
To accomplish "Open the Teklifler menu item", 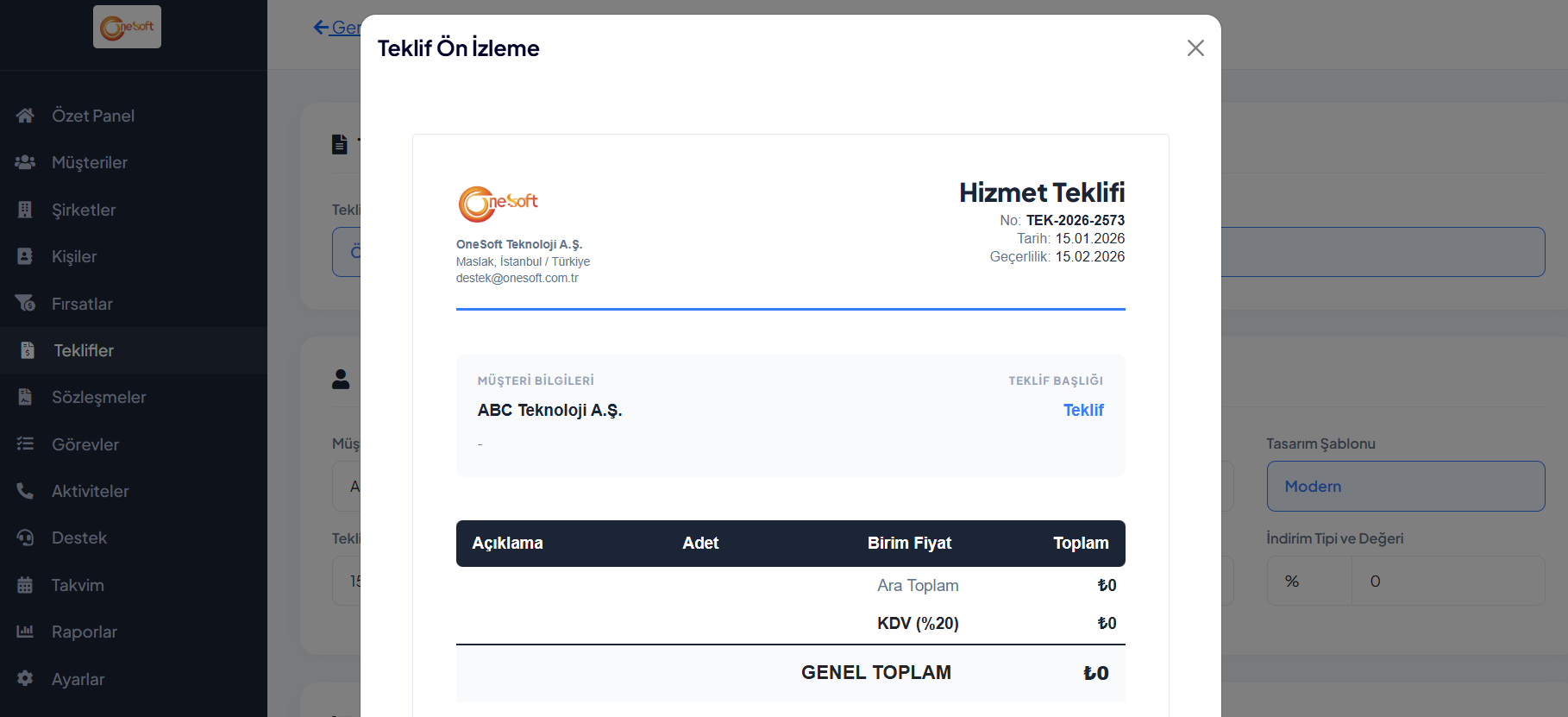I will [84, 350].
